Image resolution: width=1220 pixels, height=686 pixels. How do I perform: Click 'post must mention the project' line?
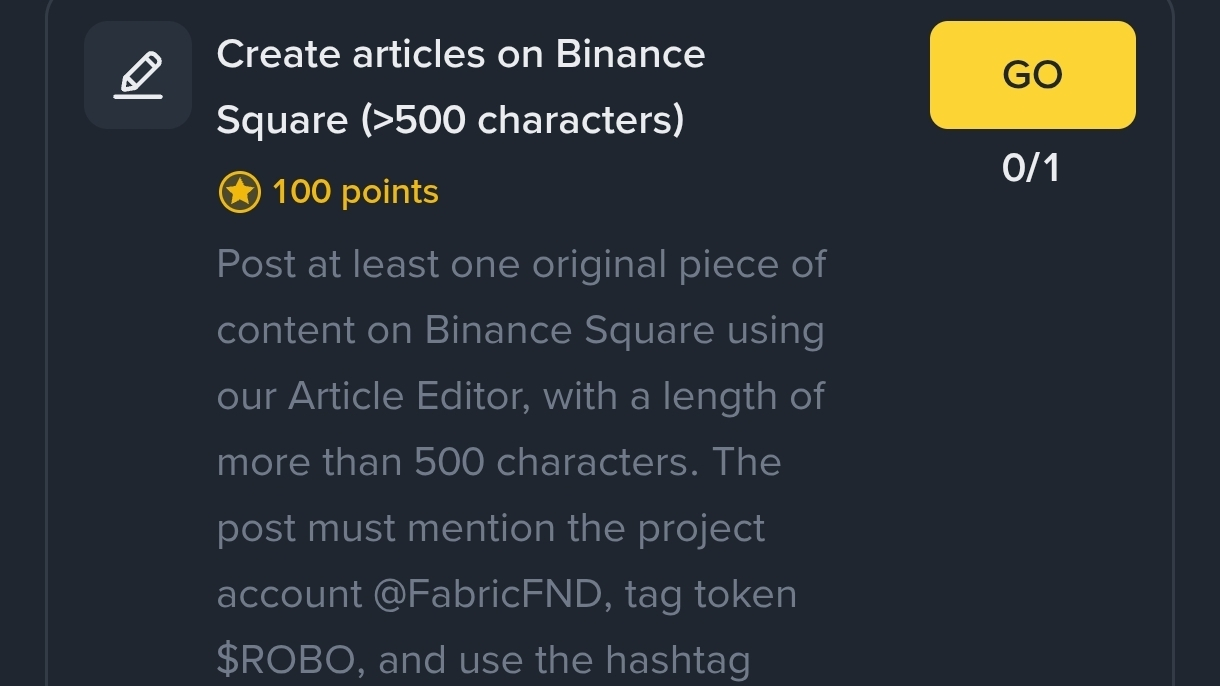[490, 529]
